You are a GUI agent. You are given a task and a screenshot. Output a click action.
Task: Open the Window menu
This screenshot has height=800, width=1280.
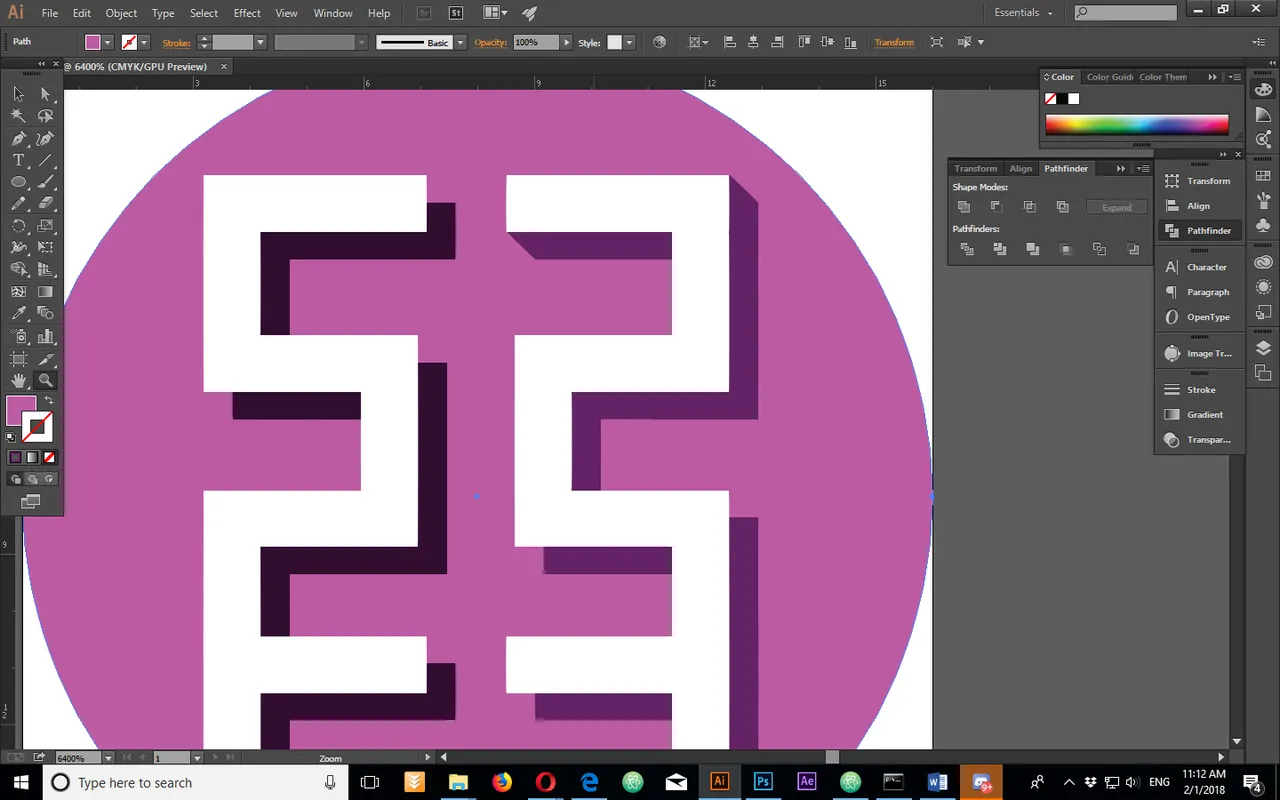pyautogui.click(x=333, y=13)
